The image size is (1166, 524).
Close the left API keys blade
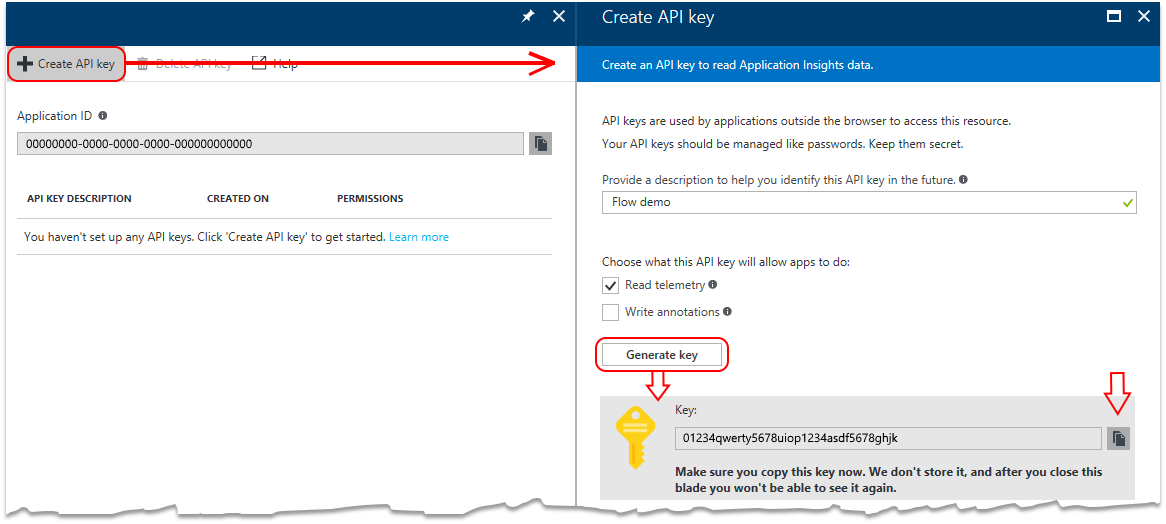[x=559, y=16]
